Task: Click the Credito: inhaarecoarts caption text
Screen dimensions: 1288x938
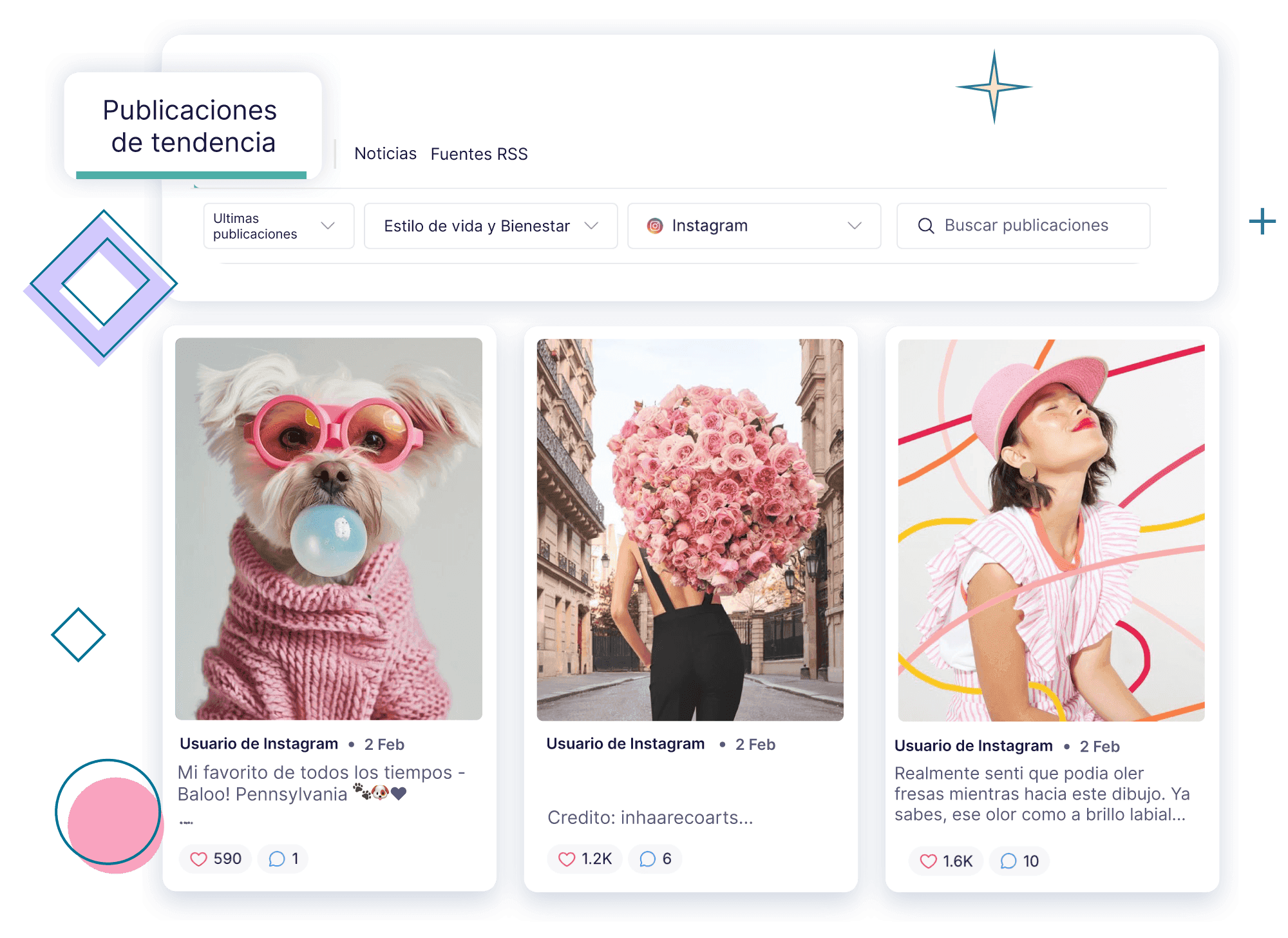Action: coord(649,818)
